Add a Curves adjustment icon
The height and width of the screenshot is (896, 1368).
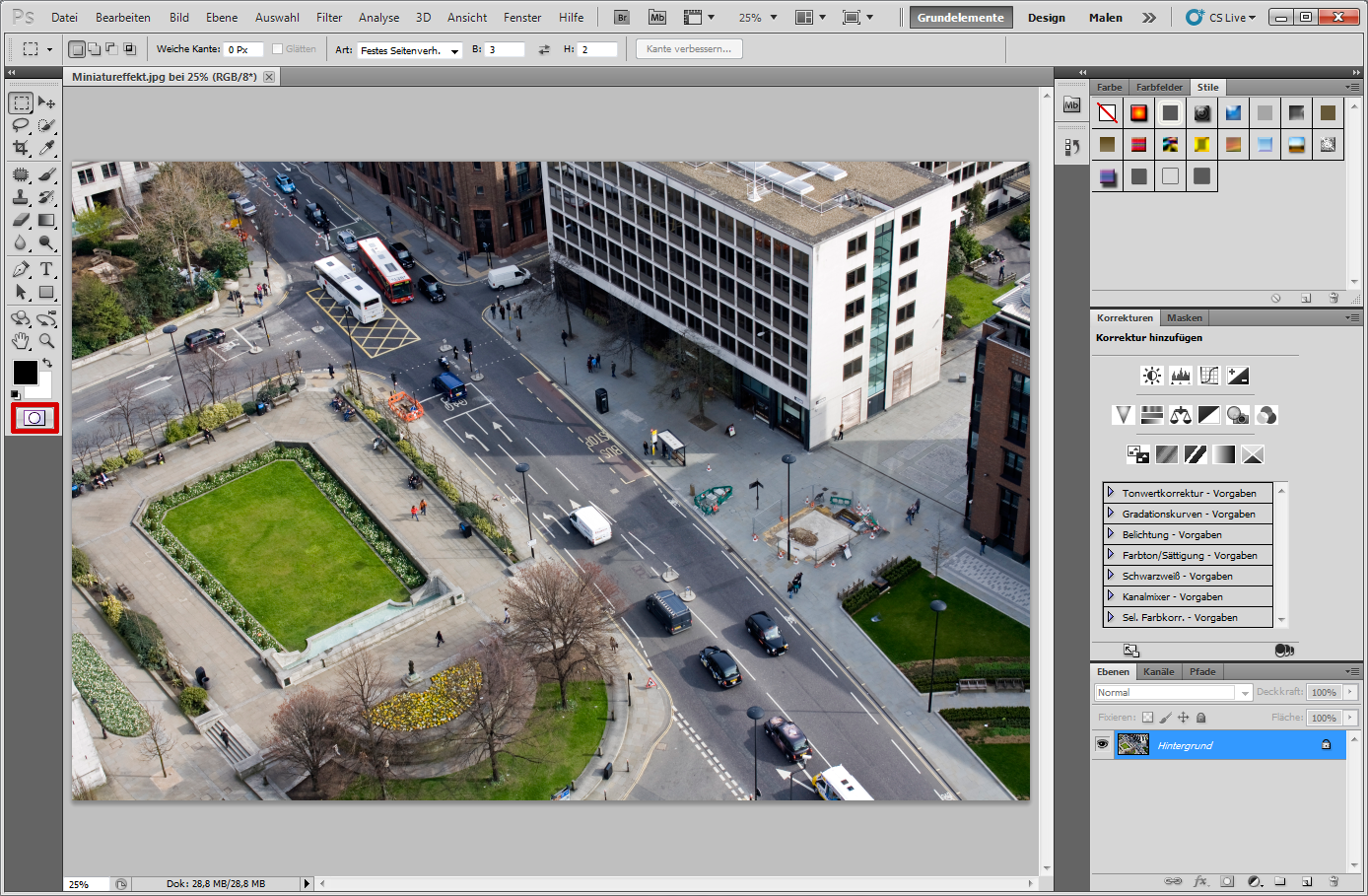(x=1209, y=376)
